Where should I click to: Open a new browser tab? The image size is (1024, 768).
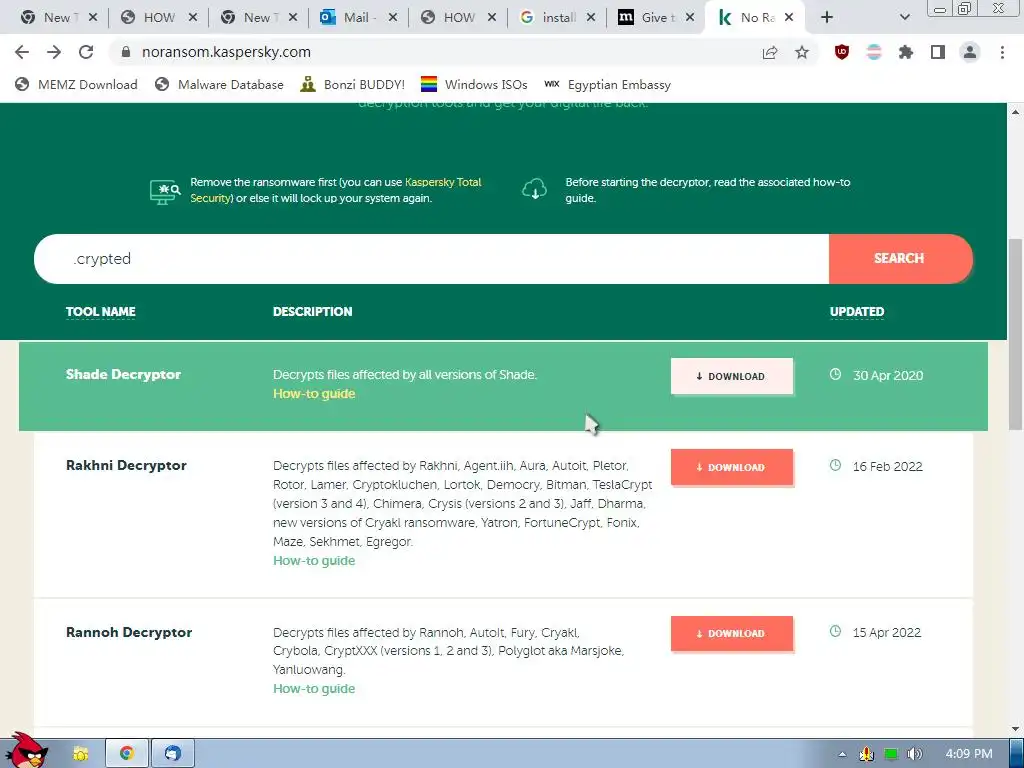tap(827, 18)
